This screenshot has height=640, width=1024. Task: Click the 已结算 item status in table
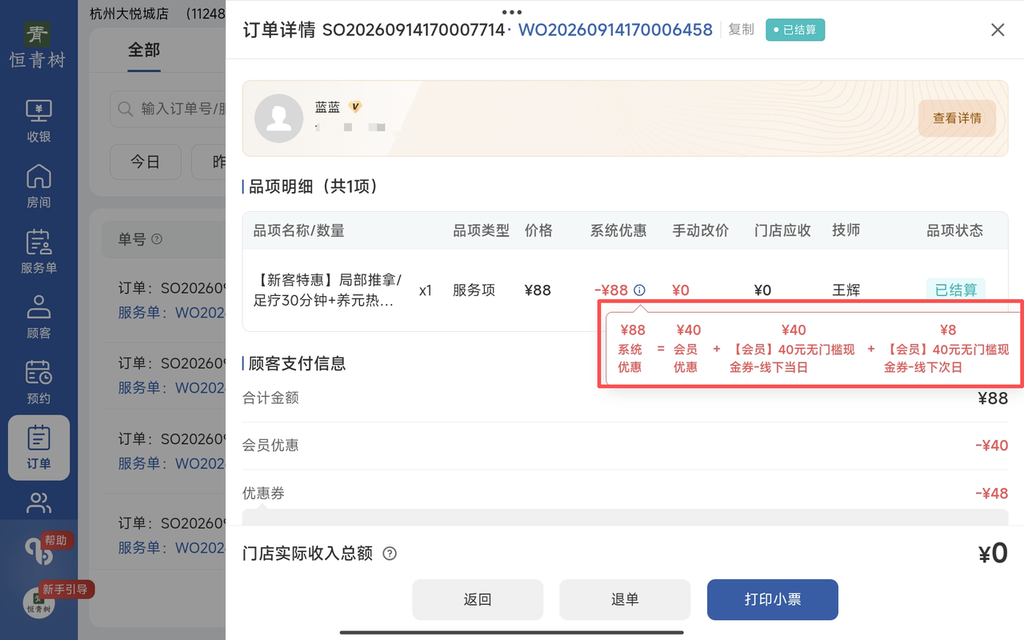(955, 289)
